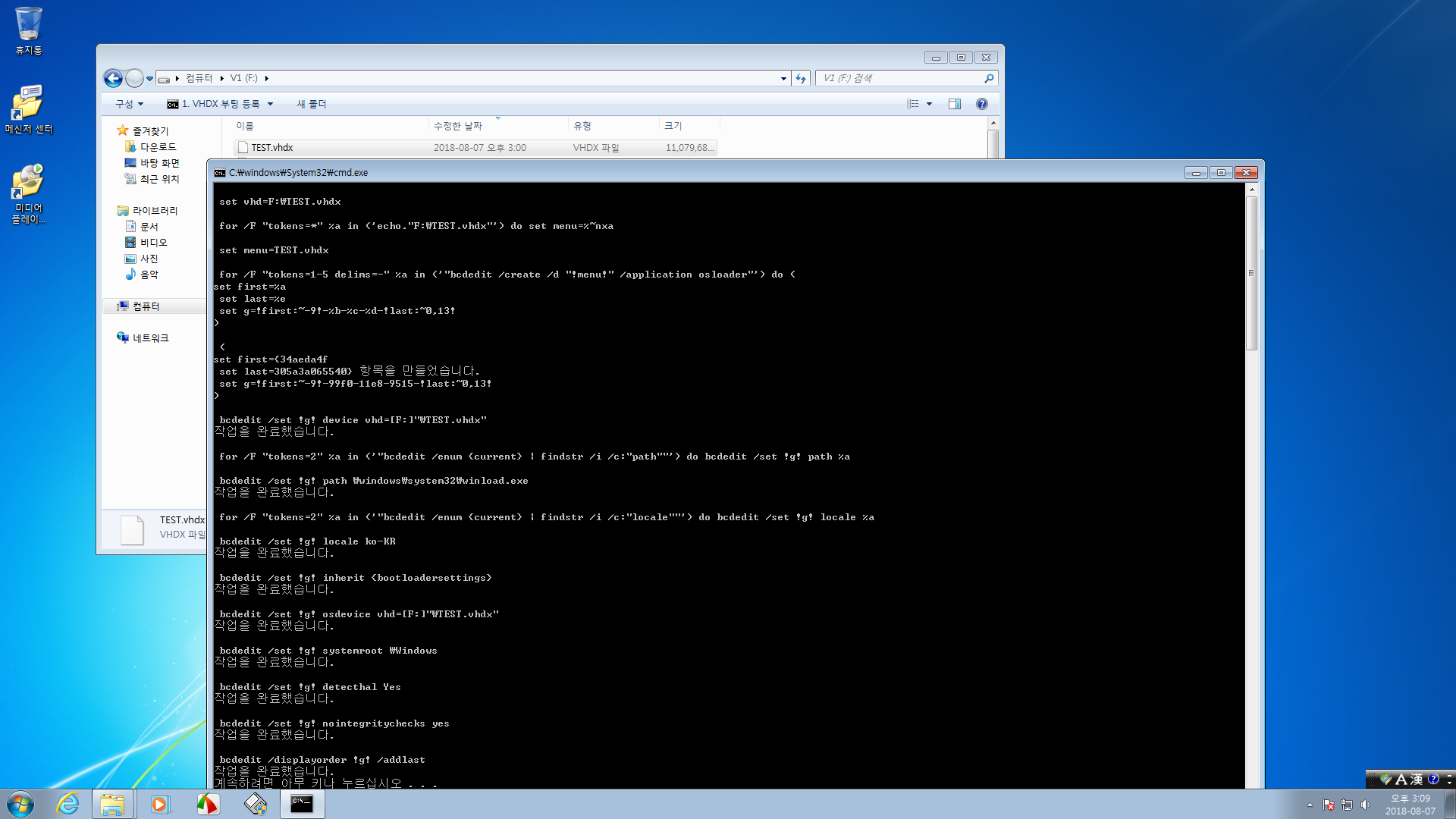Open the Media Player desktop shortcut
Image resolution: width=1456 pixels, height=819 pixels.
pyautogui.click(x=28, y=194)
